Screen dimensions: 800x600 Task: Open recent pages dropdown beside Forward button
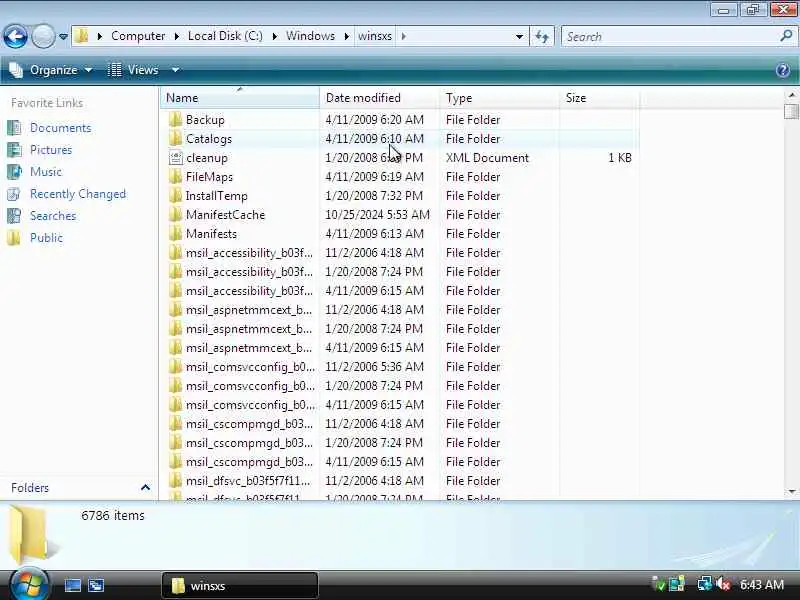(63, 37)
